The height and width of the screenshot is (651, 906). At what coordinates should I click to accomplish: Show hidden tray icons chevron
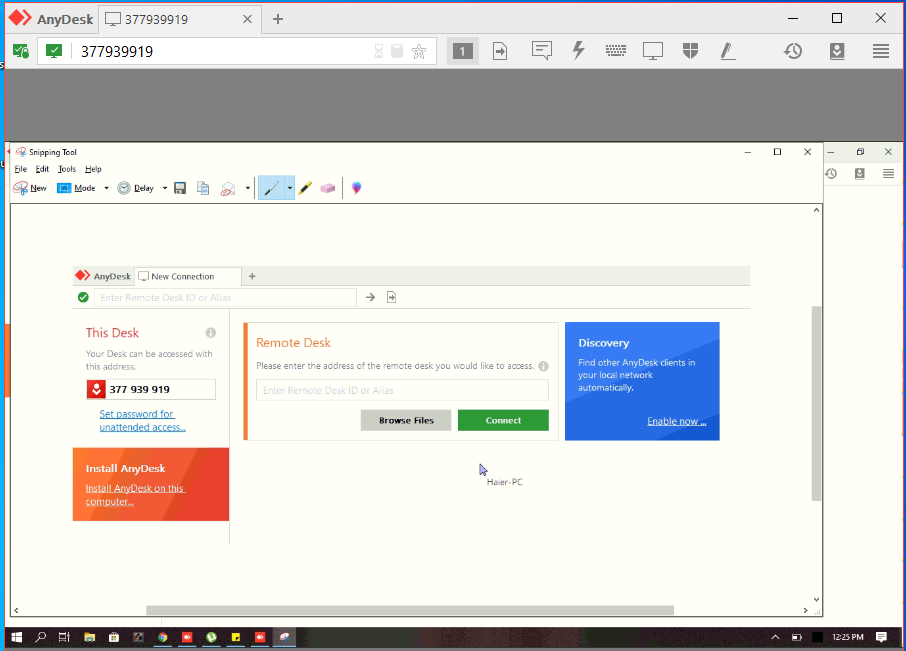pyautogui.click(x=775, y=637)
